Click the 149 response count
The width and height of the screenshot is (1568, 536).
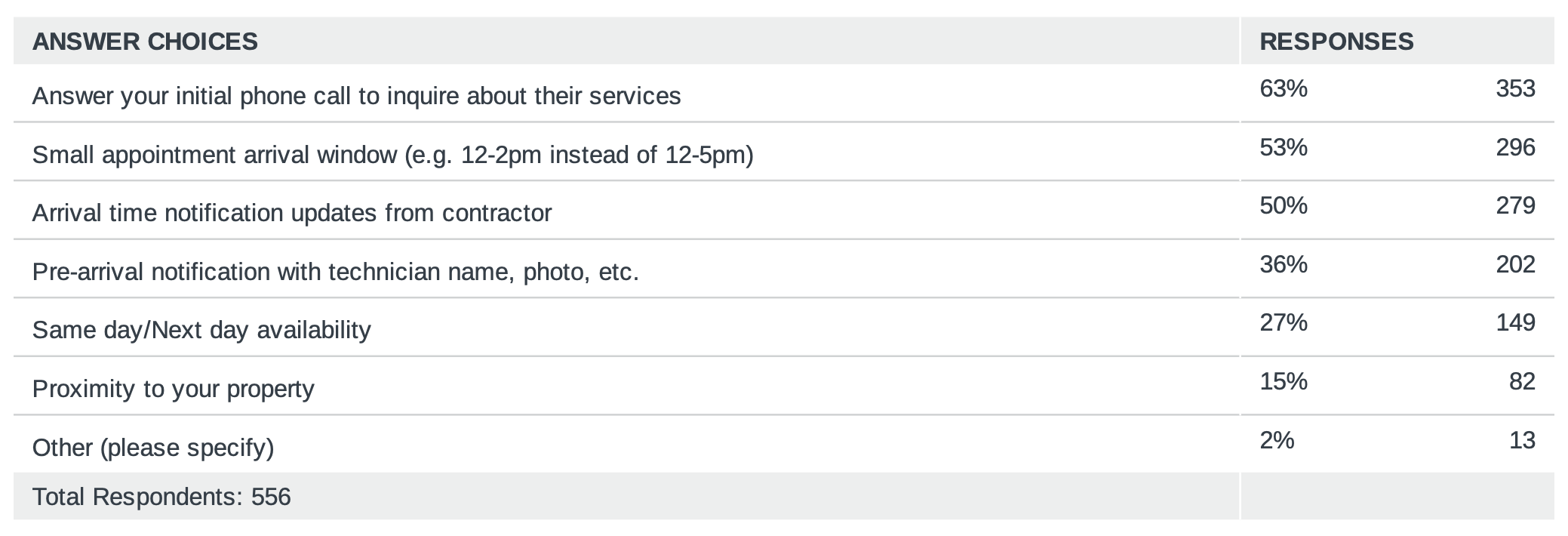click(x=1515, y=322)
